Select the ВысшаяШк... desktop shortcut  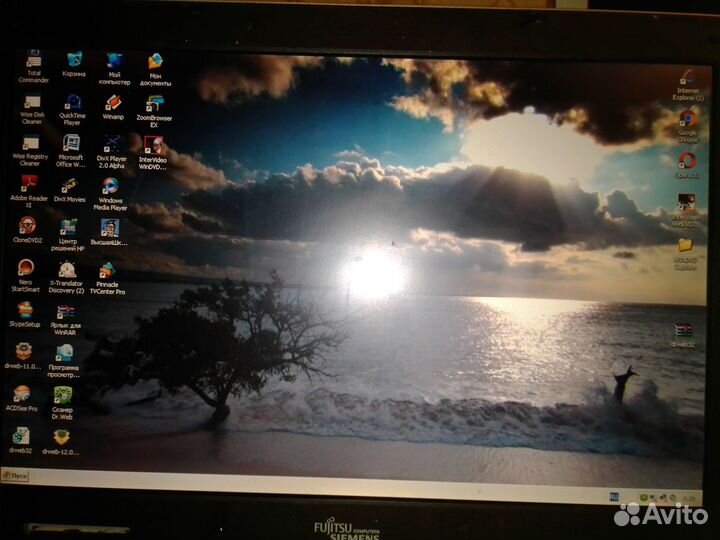tap(109, 232)
